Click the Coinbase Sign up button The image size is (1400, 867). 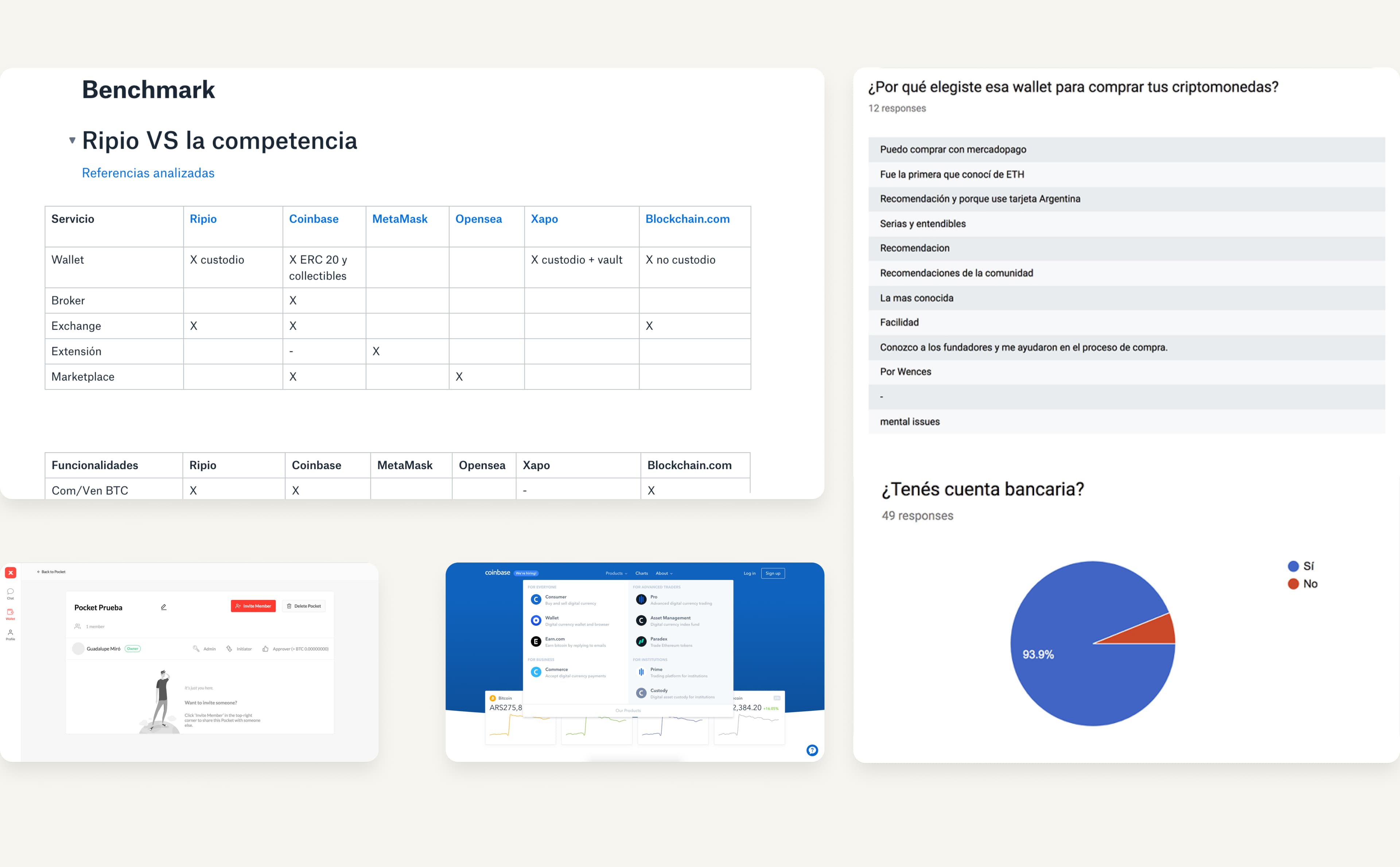[x=773, y=574]
